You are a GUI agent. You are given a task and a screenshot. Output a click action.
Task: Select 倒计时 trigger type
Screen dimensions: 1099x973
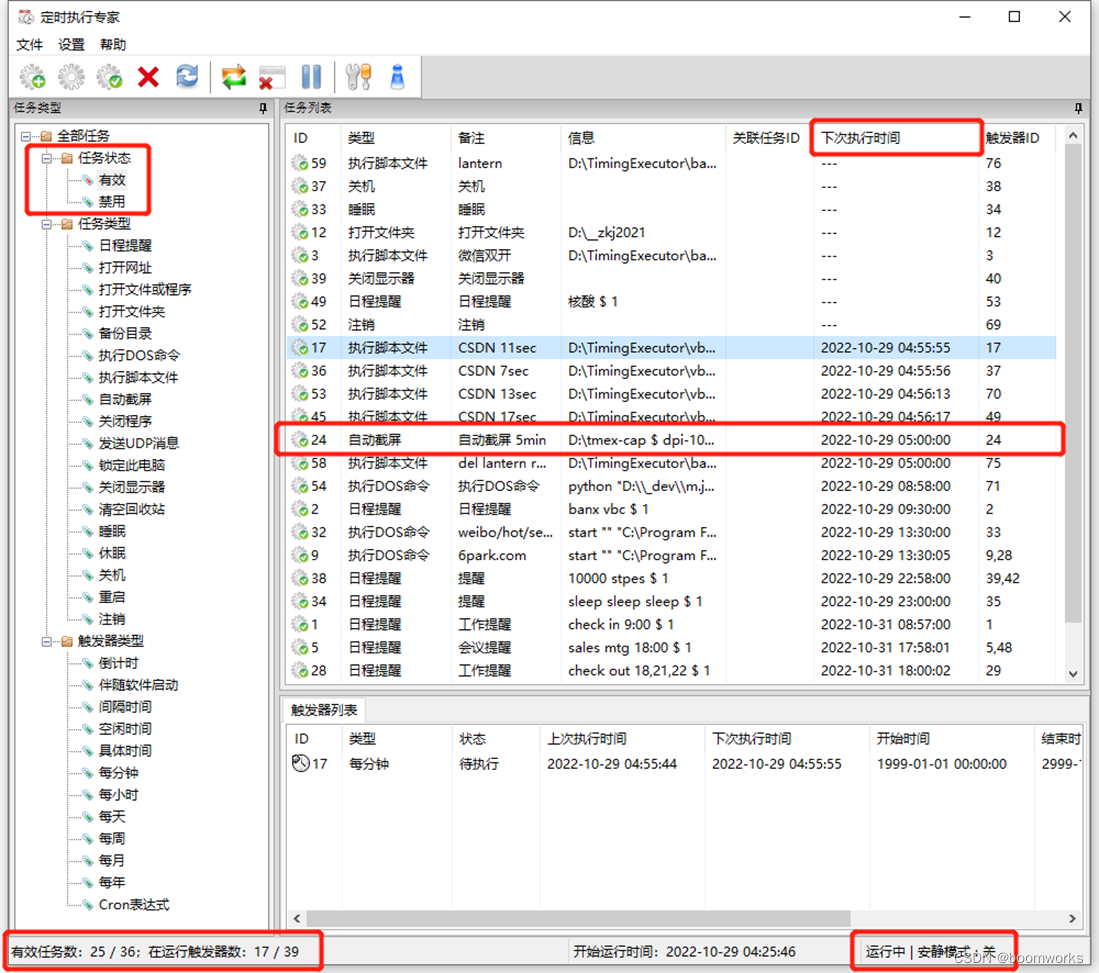pos(118,663)
